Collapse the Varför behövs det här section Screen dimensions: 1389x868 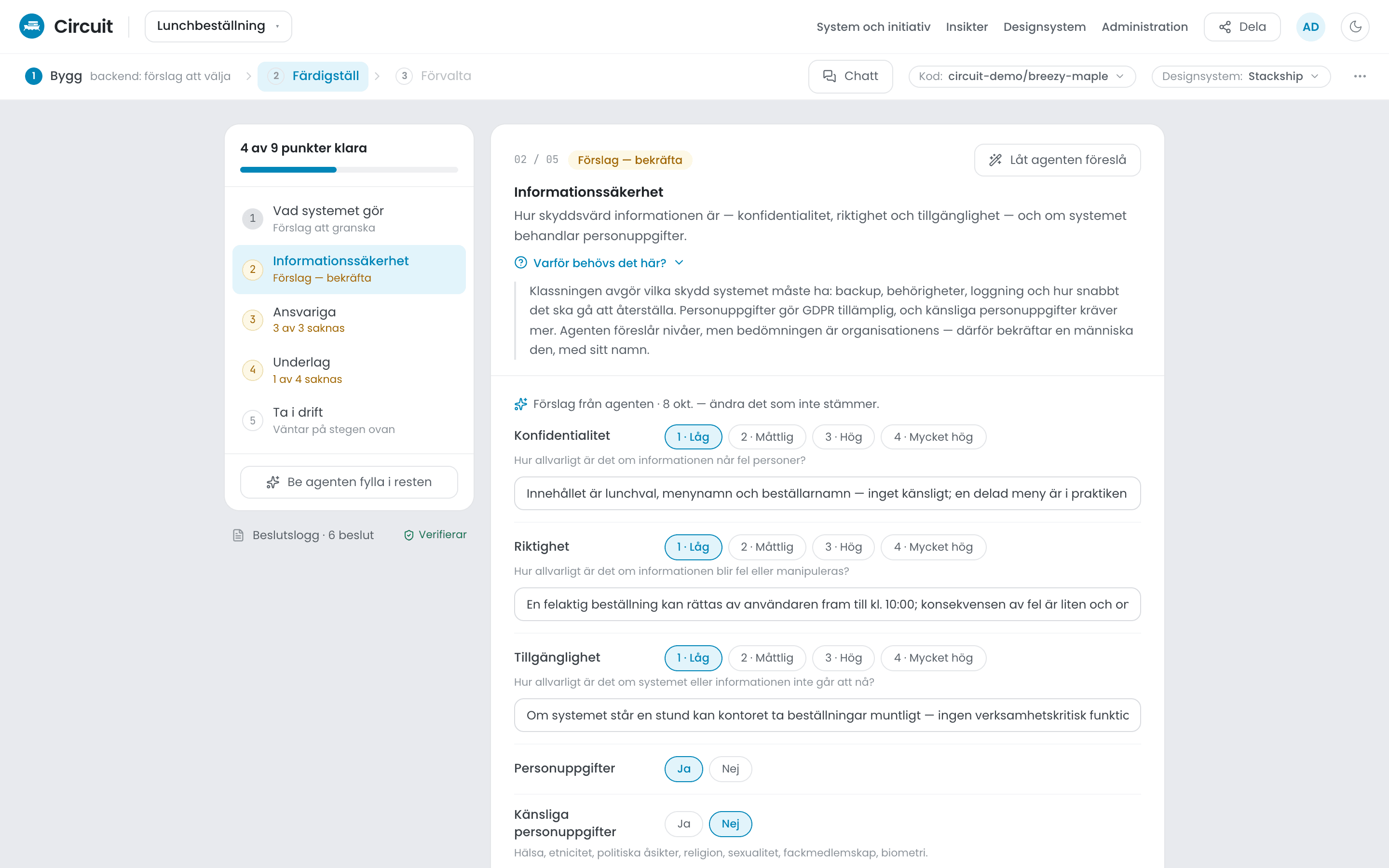pos(599,263)
